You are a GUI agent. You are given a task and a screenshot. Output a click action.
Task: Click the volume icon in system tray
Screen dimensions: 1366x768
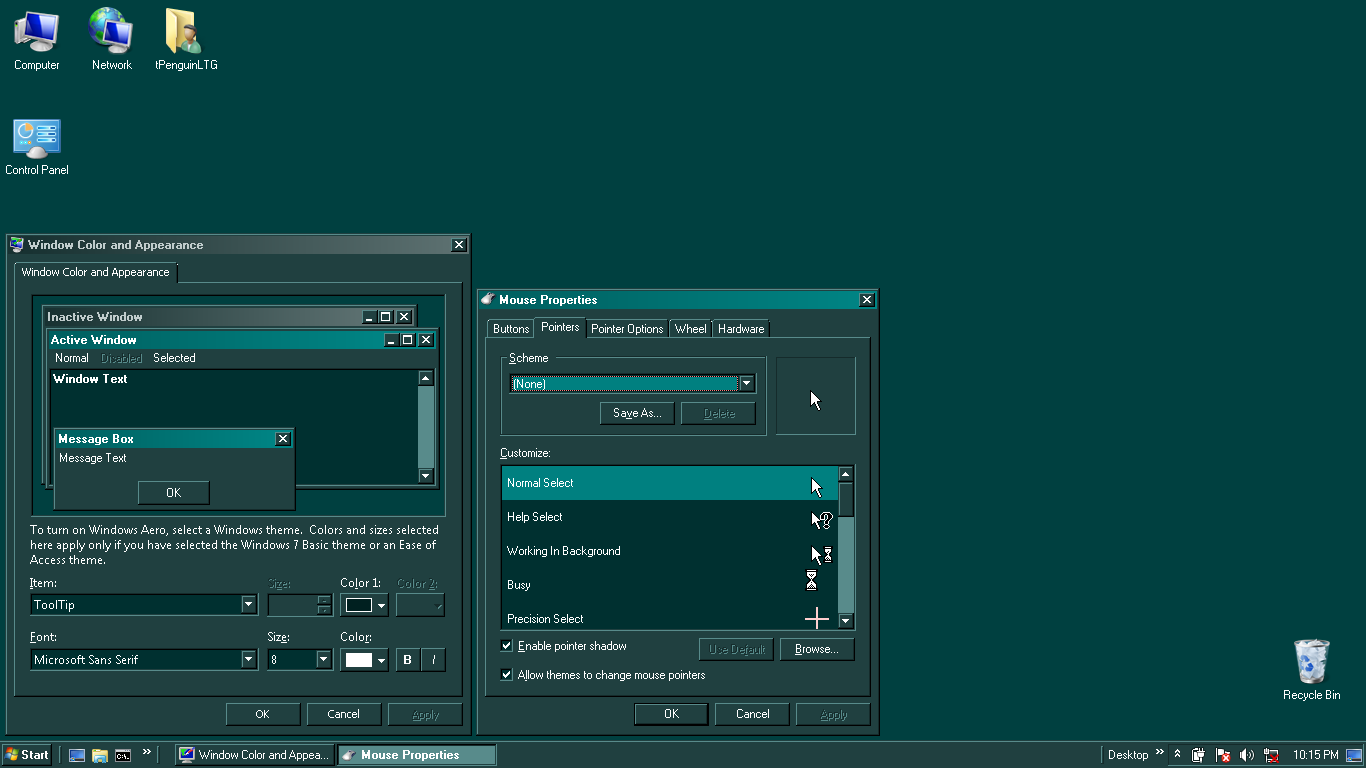pyautogui.click(x=1247, y=755)
